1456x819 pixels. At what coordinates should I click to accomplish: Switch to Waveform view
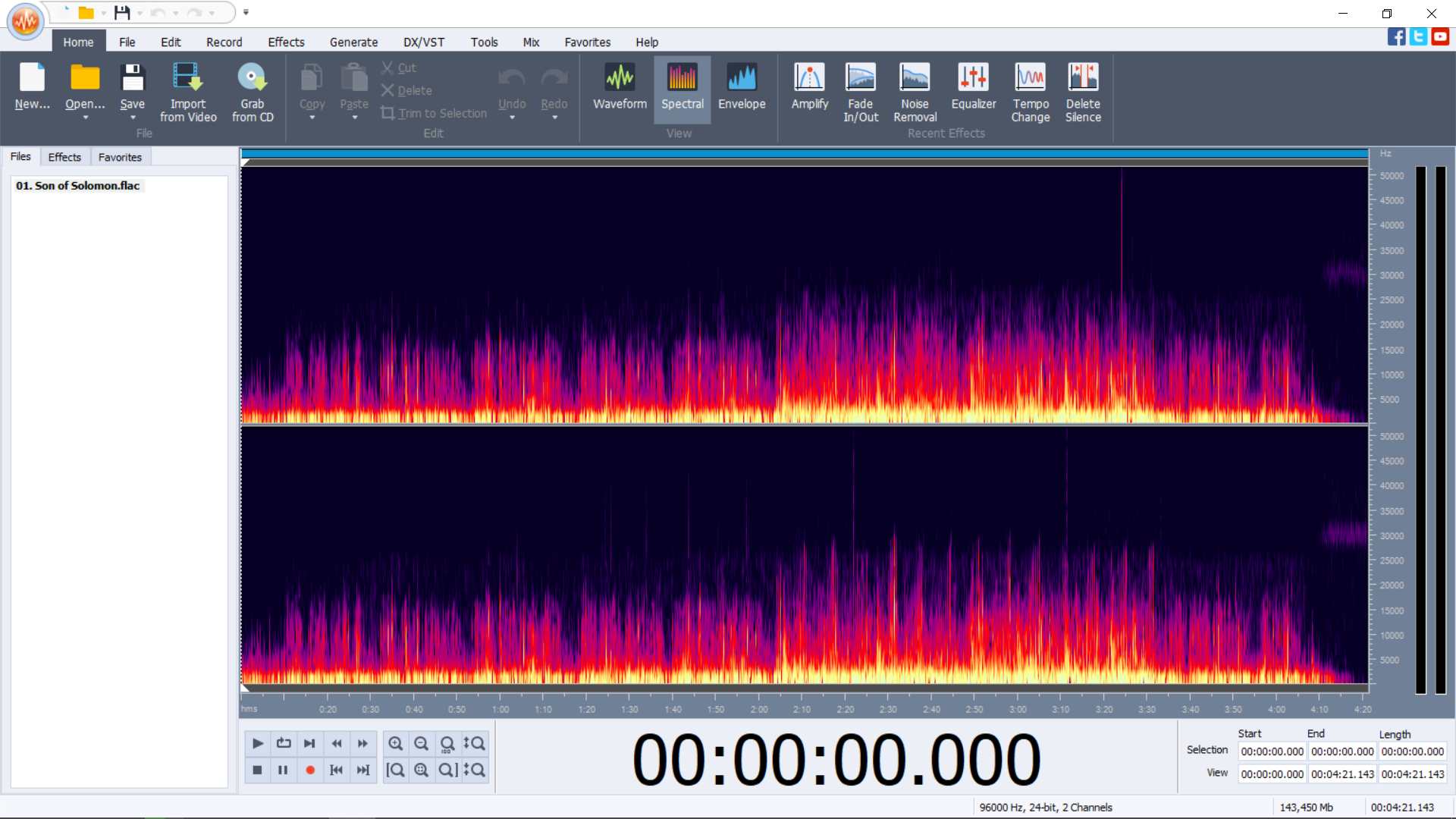[620, 87]
